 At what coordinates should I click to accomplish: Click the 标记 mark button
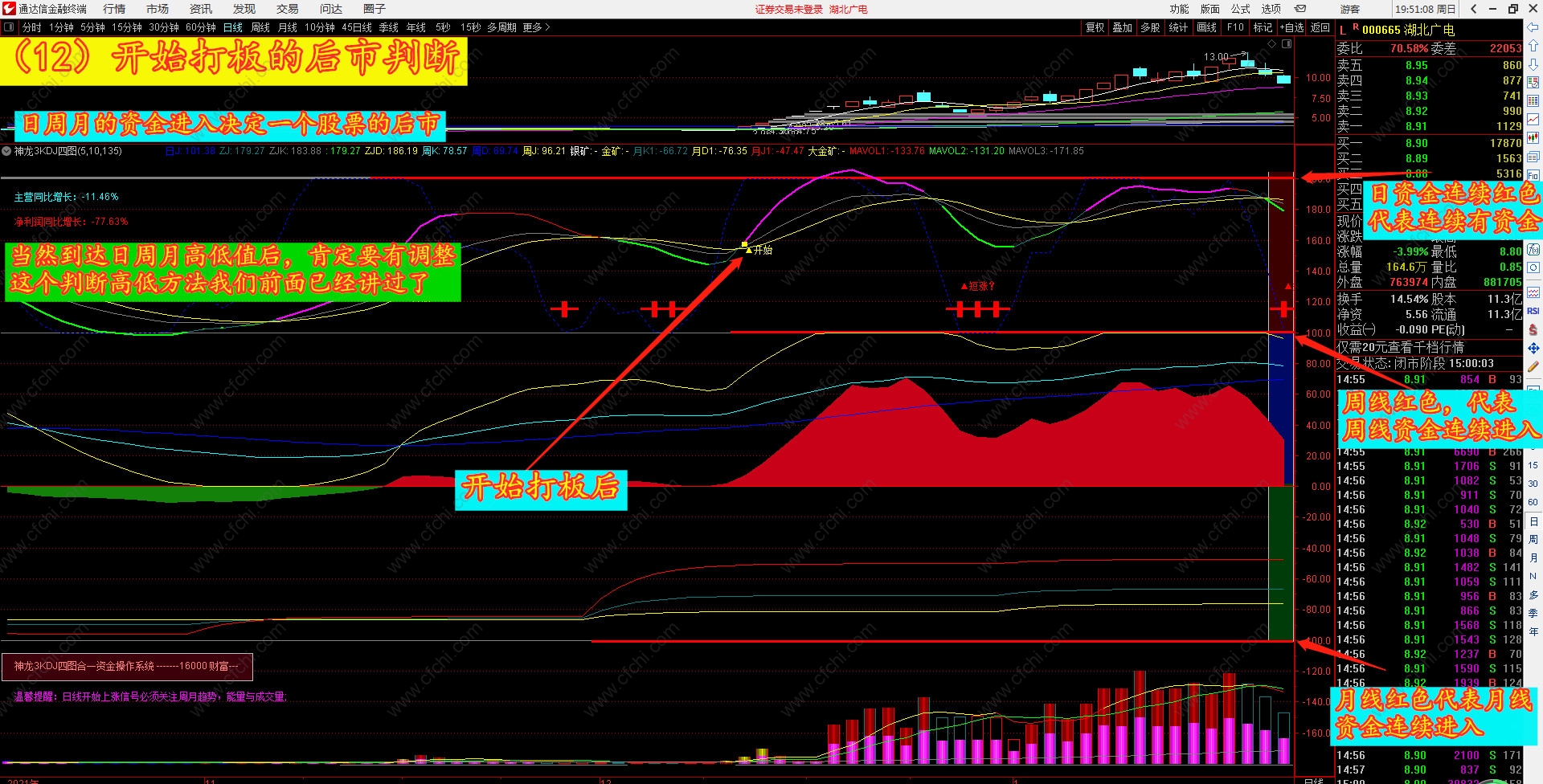point(1263,27)
